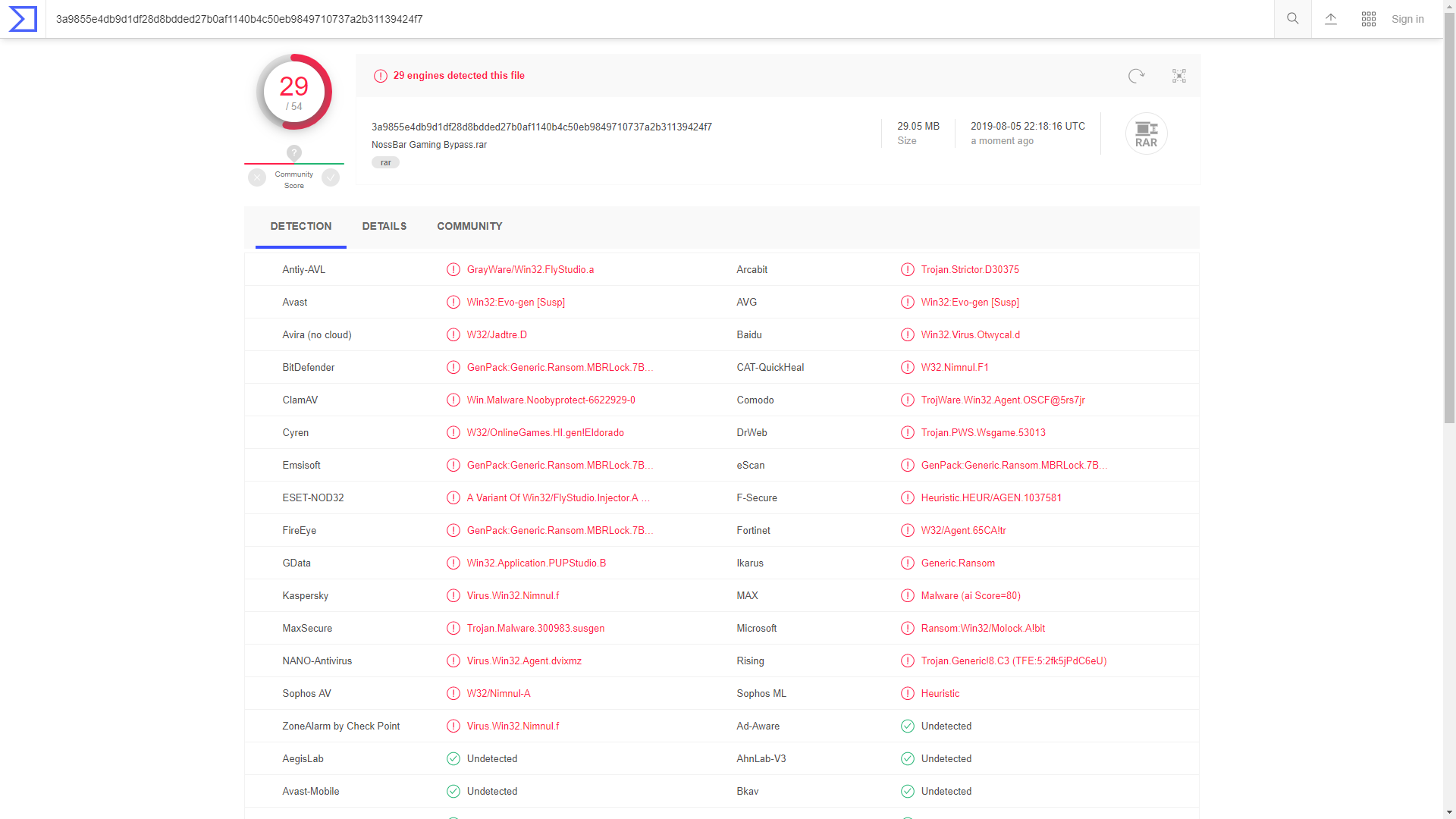Click the AegisLab undetected check icon
Image resolution: width=1456 pixels, height=819 pixels.
(453, 759)
